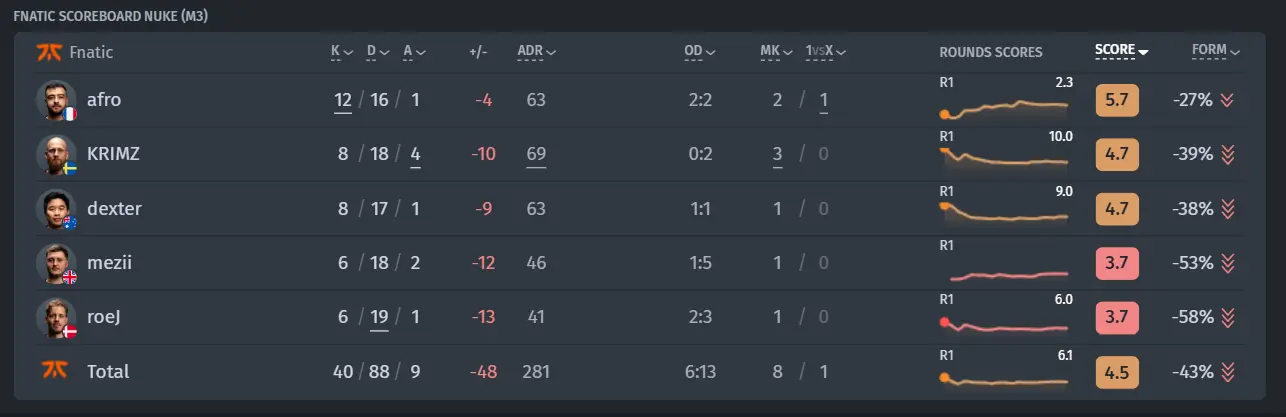Expand the OD column dropdown

[x=701, y=51]
